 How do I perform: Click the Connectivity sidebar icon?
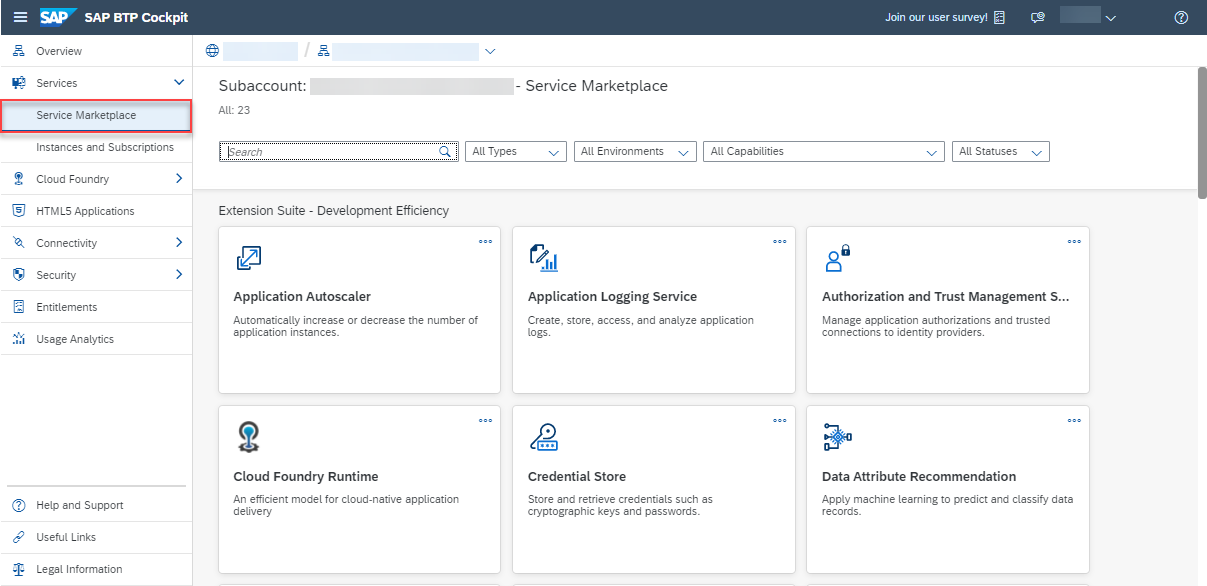click(x=18, y=243)
